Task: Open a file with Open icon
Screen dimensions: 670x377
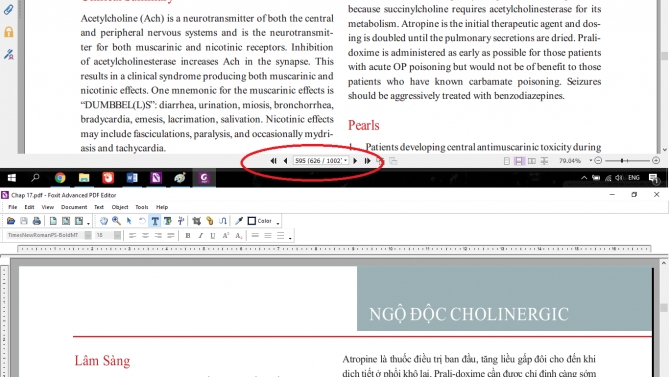Action: tap(11, 221)
